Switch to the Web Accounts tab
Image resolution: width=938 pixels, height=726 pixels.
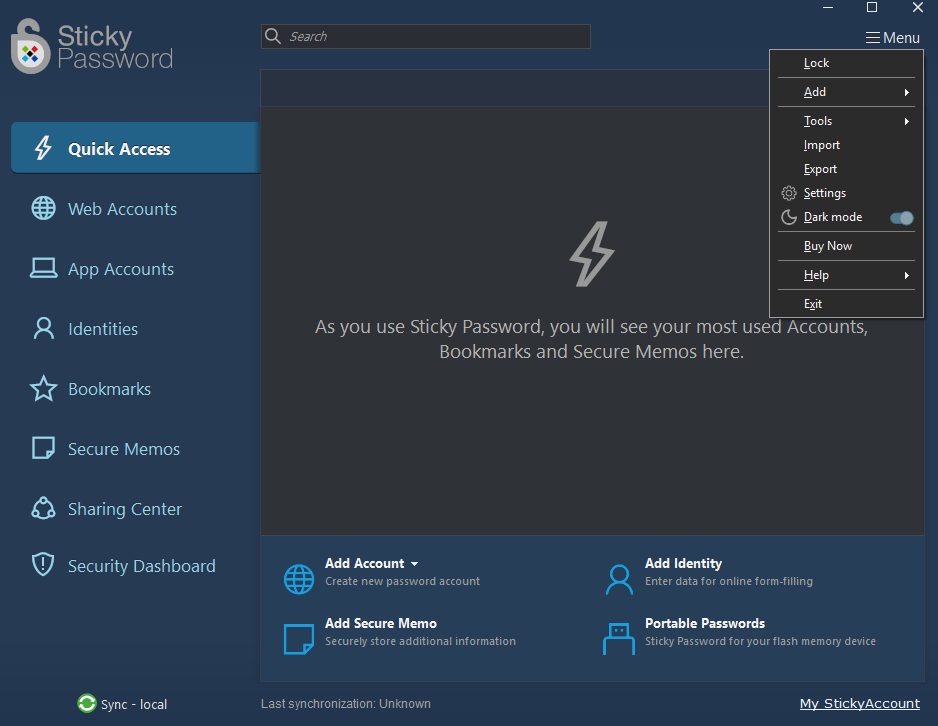[x=136, y=209]
